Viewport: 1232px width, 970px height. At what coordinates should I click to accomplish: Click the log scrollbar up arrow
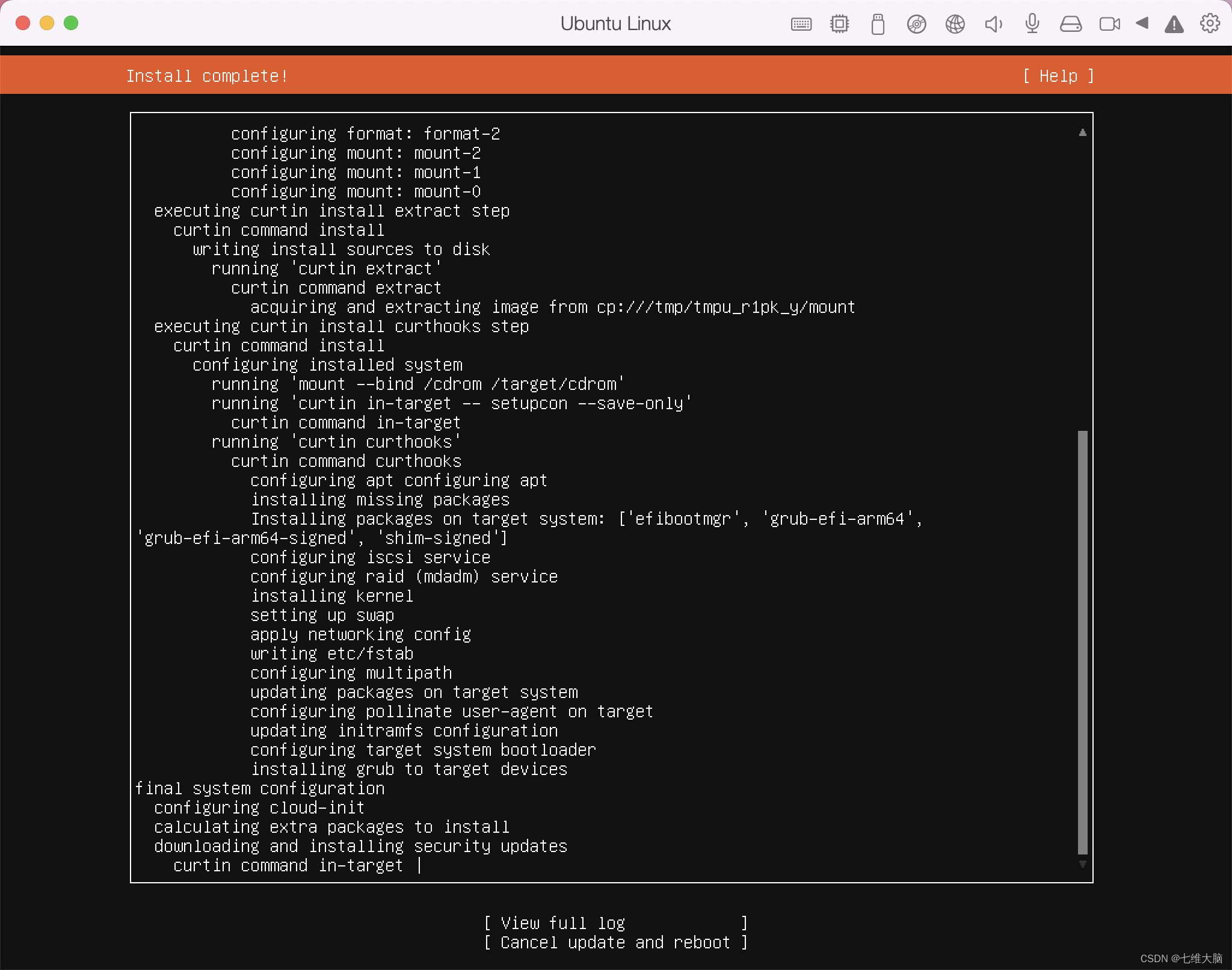pyautogui.click(x=1082, y=132)
